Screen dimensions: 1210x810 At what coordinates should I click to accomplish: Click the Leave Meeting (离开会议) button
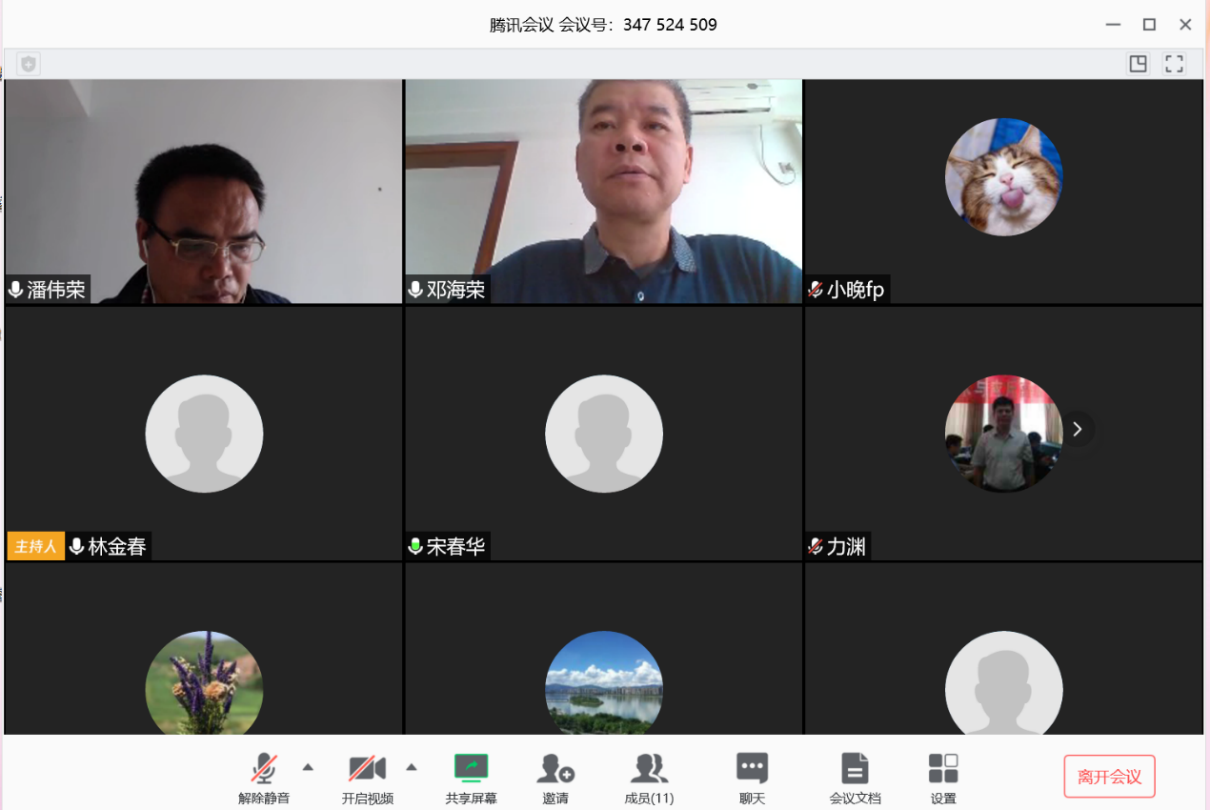[x=1109, y=777]
